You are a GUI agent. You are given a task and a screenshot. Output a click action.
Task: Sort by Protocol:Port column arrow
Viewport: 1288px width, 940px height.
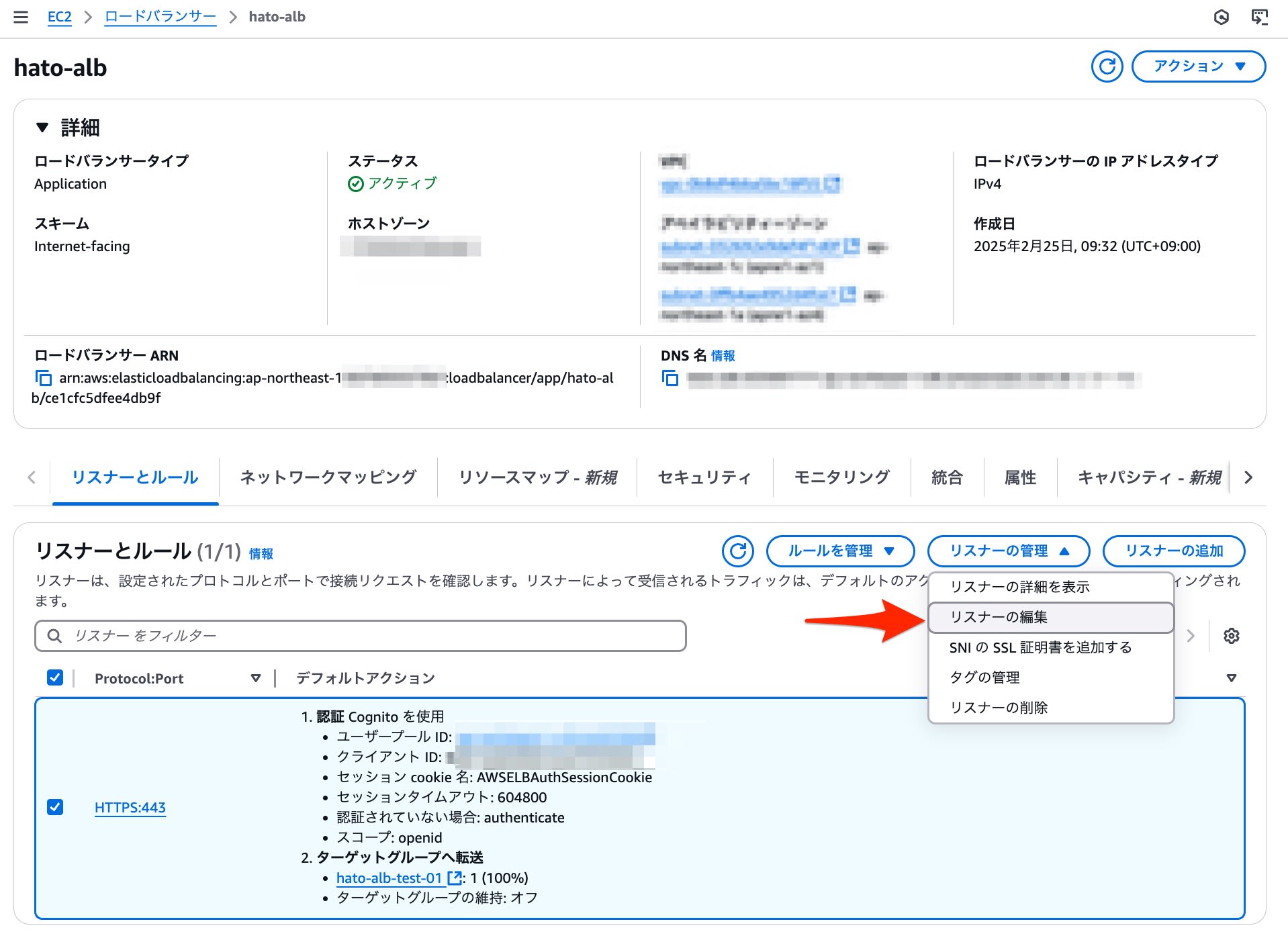[255, 678]
